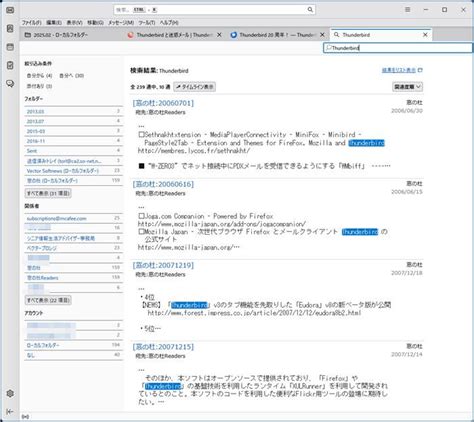Toggle the 自分へ (30) filter
Screen dimensions: 474x422
tap(71, 76)
